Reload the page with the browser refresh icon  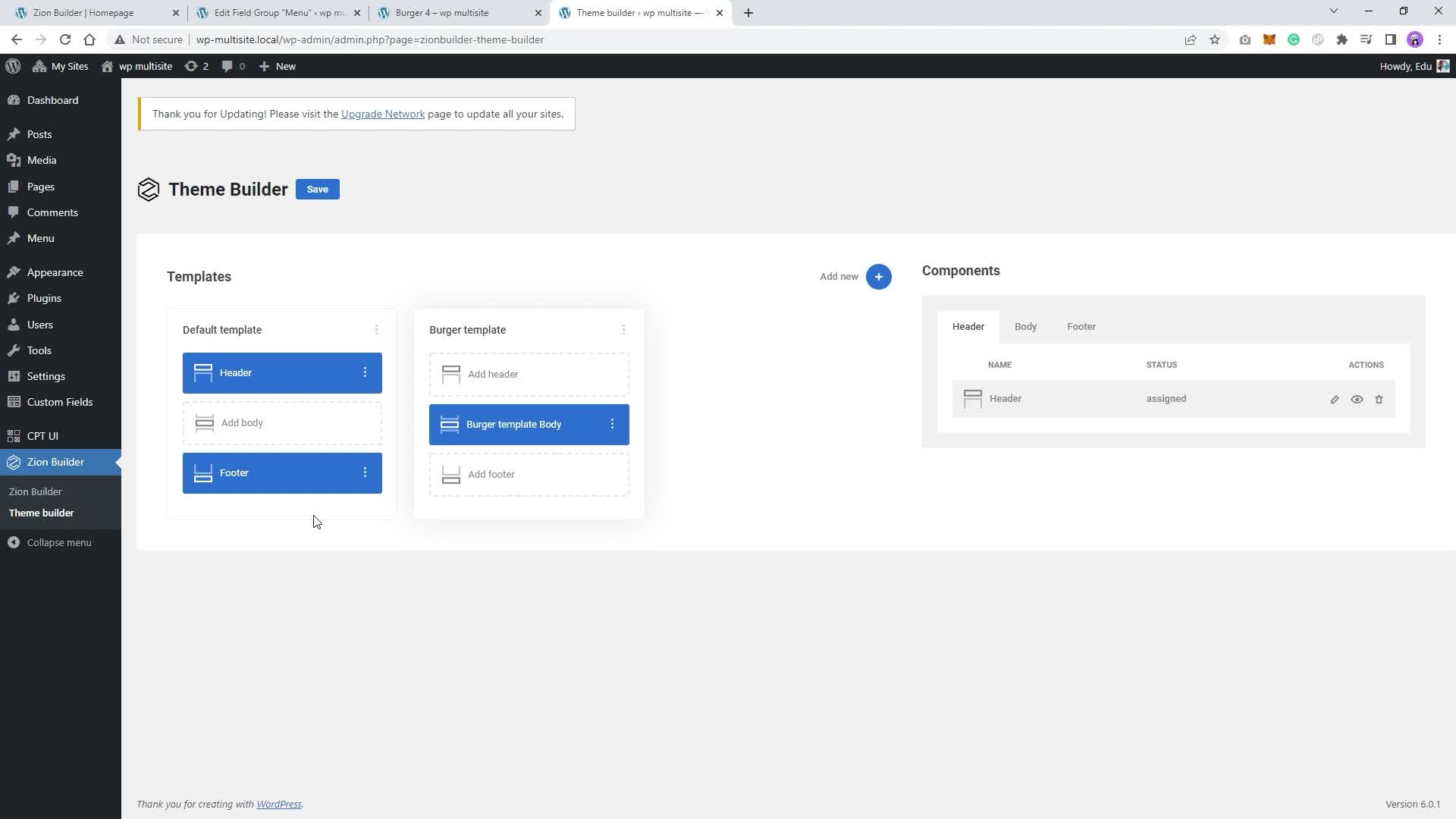[x=65, y=39]
